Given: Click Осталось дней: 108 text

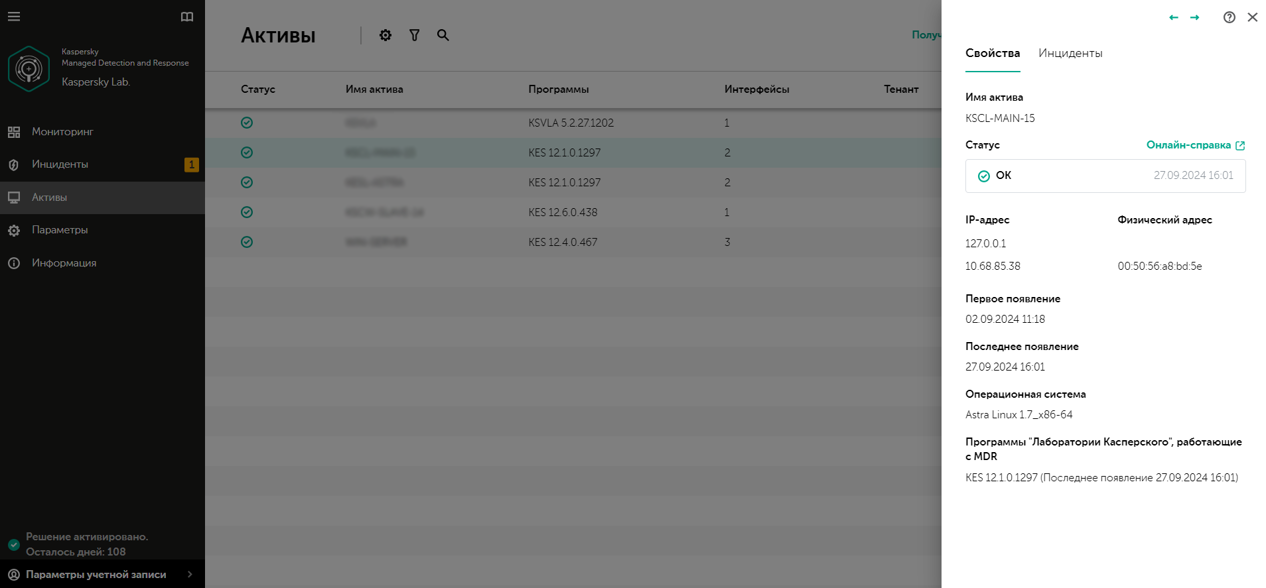Looking at the screenshot, I should [76, 552].
